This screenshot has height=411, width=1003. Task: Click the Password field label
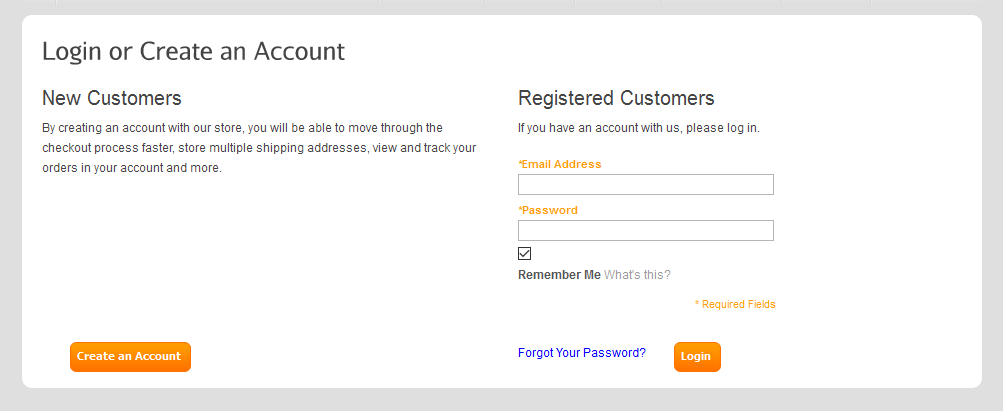549,210
